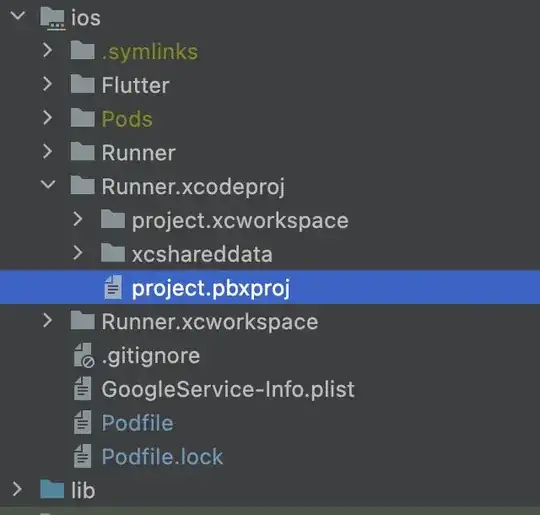Collapse the ios folder chevron
This screenshot has width=540, height=515.
18,16
